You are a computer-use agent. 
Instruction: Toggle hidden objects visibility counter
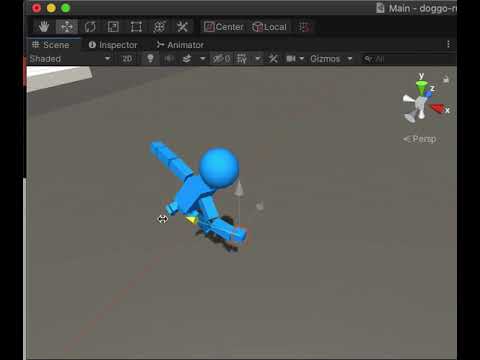point(221,59)
